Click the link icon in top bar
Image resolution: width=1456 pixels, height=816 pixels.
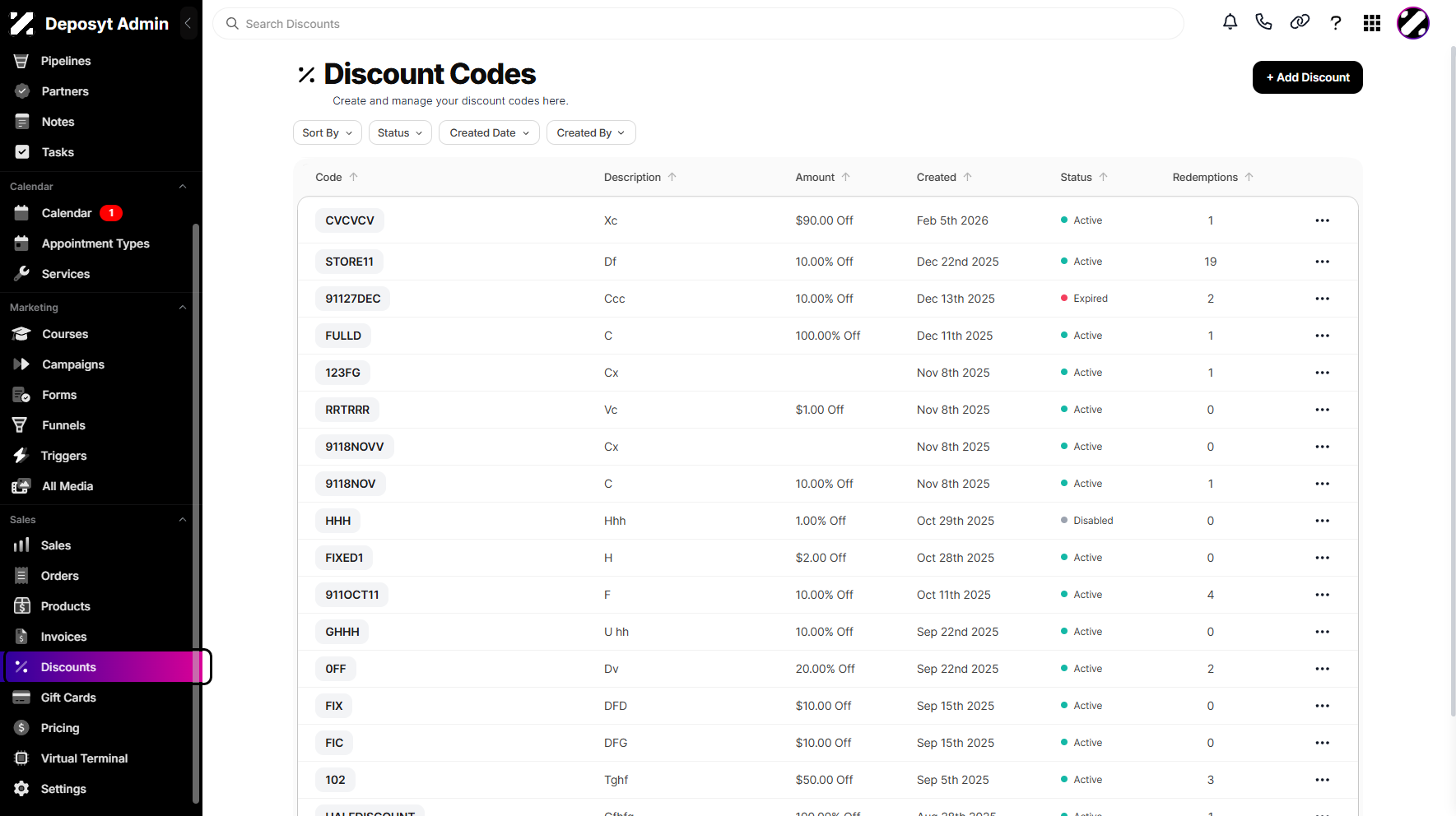point(1300,23)
